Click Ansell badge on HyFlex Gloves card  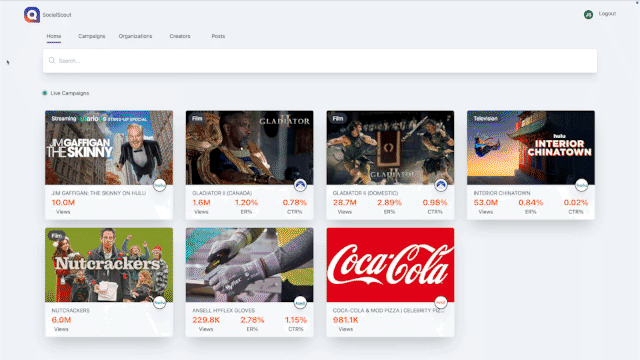coord(300,302)
